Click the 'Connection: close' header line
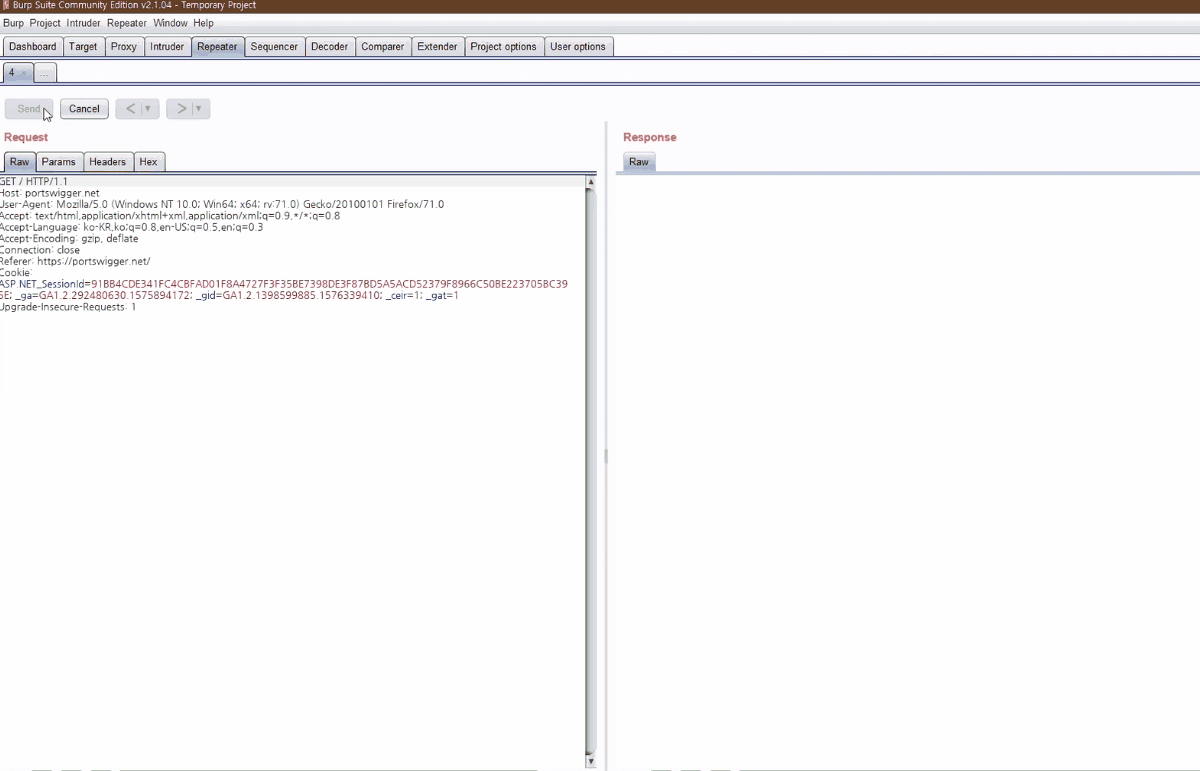 click(40, 250)
